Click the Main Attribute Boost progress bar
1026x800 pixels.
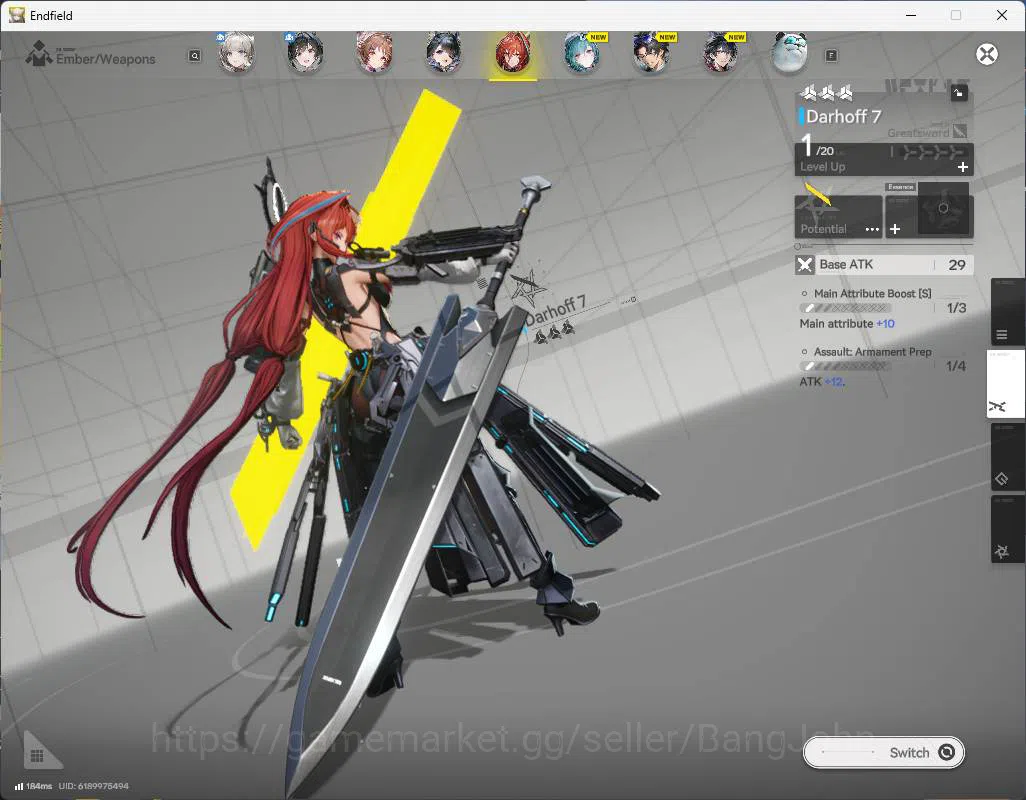tap(846, 308)
